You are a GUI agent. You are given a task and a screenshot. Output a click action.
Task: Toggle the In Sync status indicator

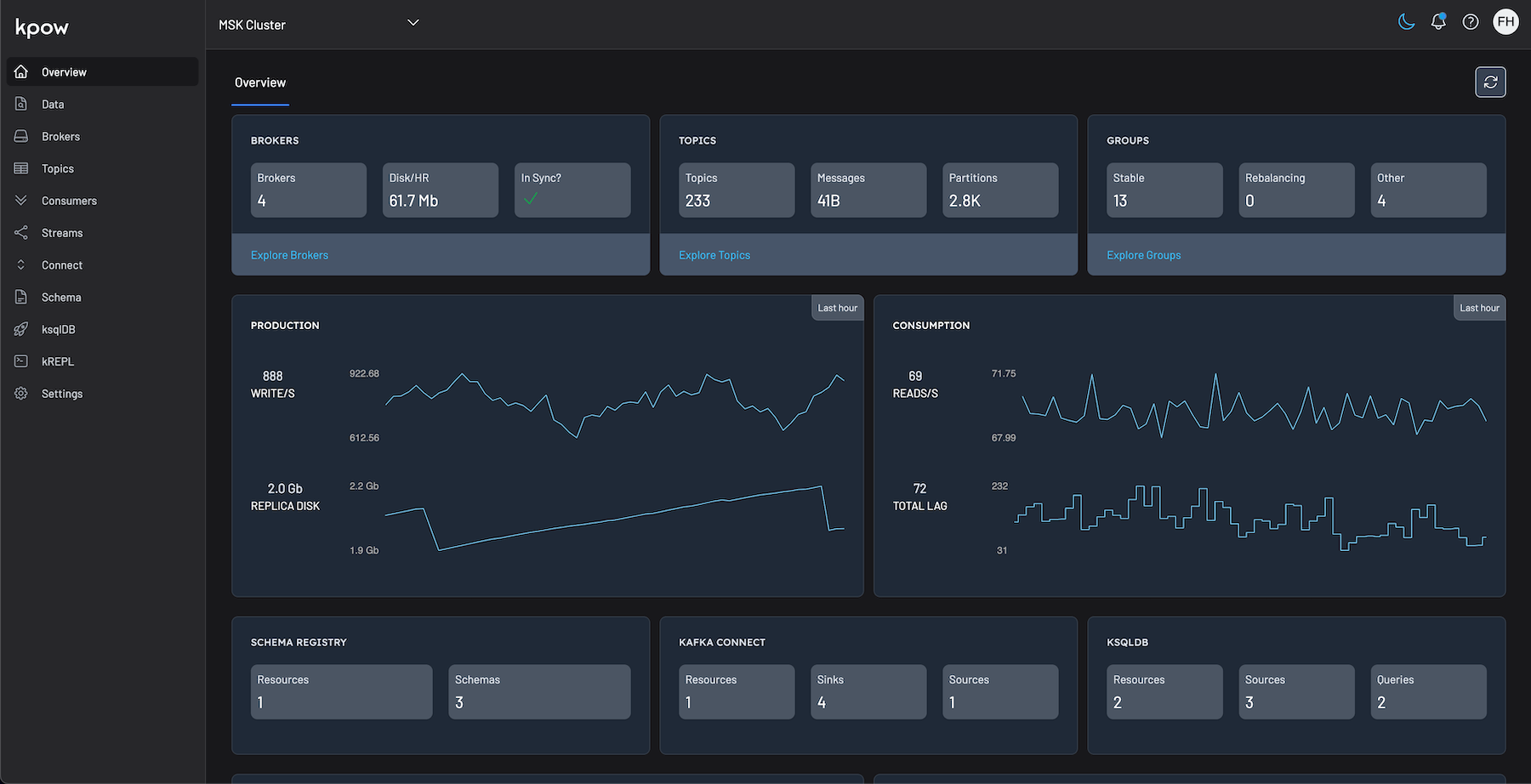[532, 201]
